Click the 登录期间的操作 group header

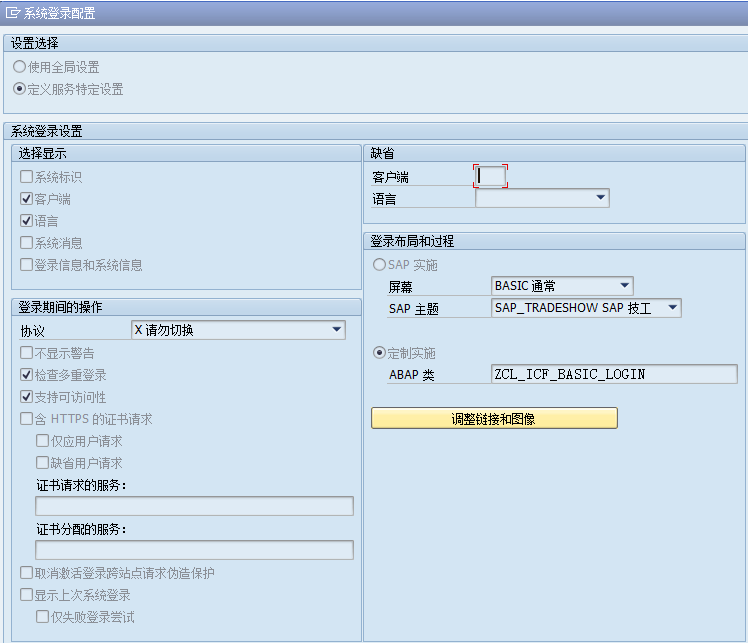point(61,307)
